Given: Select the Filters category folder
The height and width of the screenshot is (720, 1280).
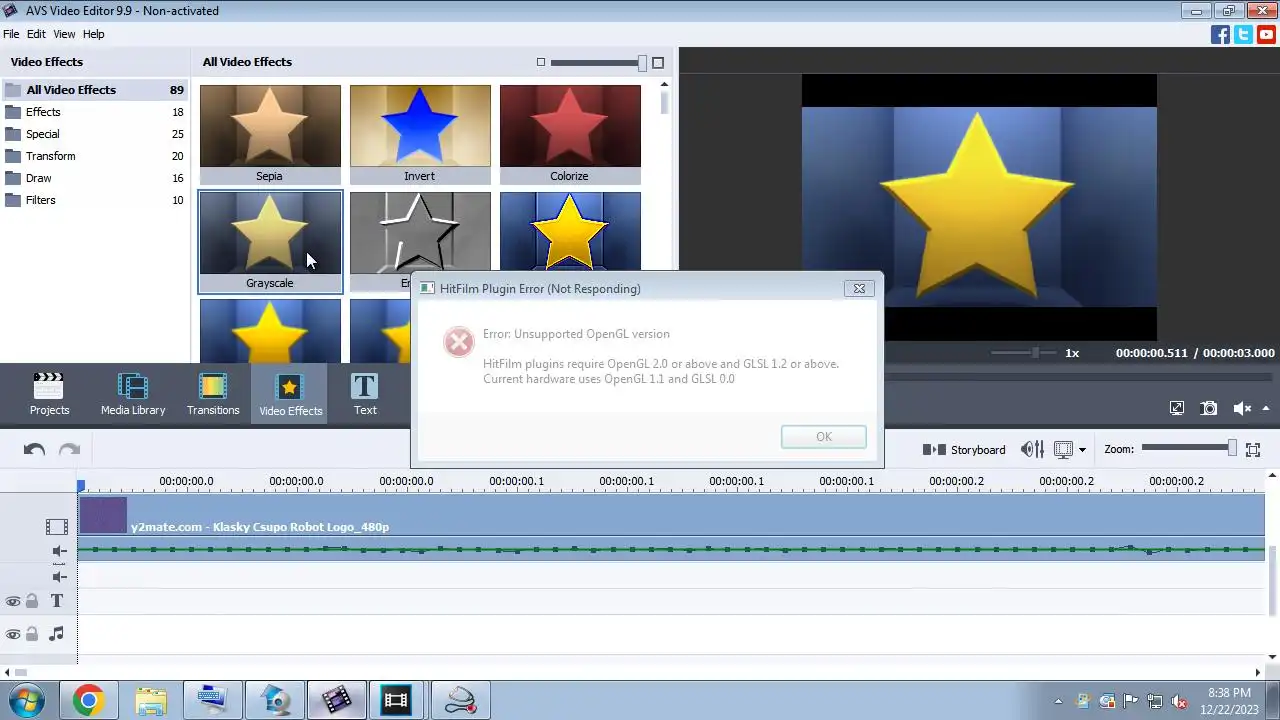Looking at the screenshot, I should pos(94,200).
